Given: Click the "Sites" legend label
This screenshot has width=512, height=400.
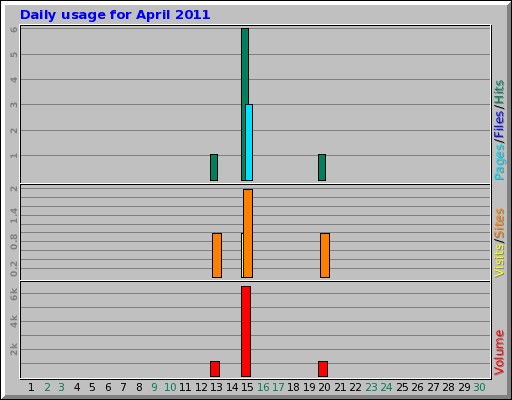Looking at the screenshot, I should tap(499, 223).
